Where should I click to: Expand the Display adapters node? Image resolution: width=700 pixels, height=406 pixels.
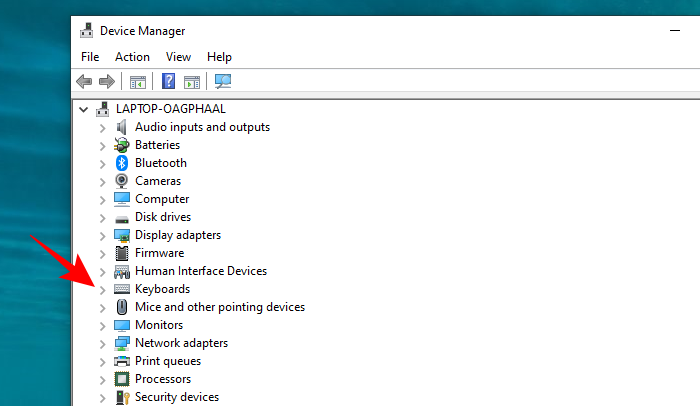(x=102, y=235)
